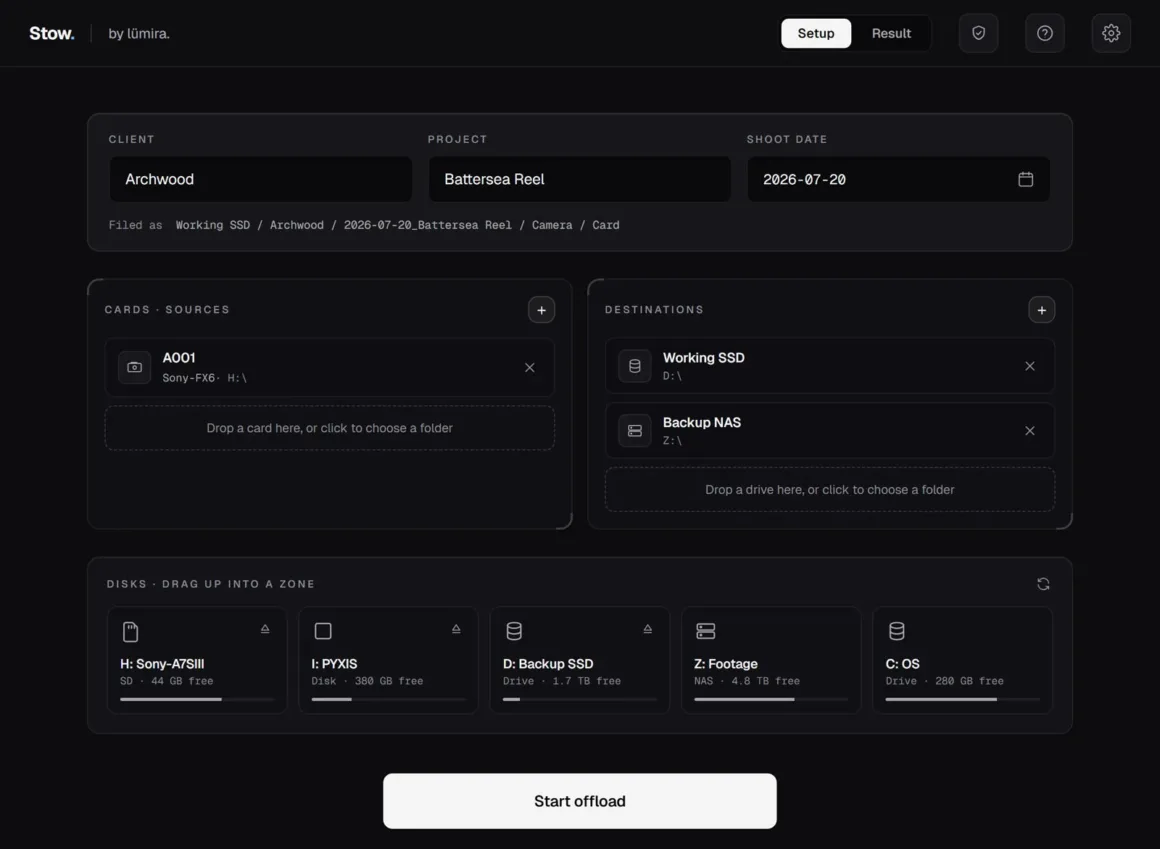Click the server icon beside Backup NAS
Screen dimensions: 1160x849
(635, 430)
